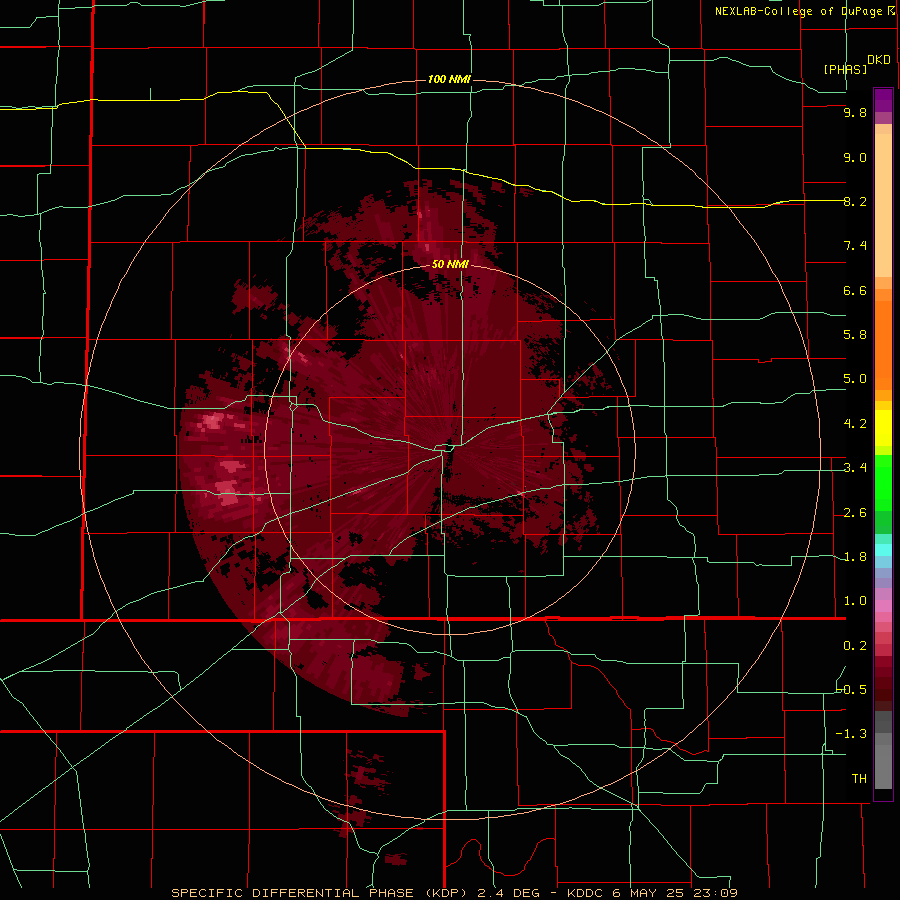The height and width of the screenshot is (900, 900).
Task: Click the 4.2 scale value
Action: 855,424
